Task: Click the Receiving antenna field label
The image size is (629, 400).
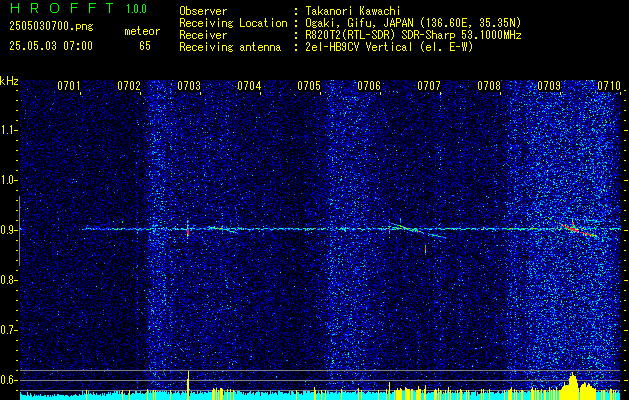Action: pyautogui.click(x=230, y=47)
